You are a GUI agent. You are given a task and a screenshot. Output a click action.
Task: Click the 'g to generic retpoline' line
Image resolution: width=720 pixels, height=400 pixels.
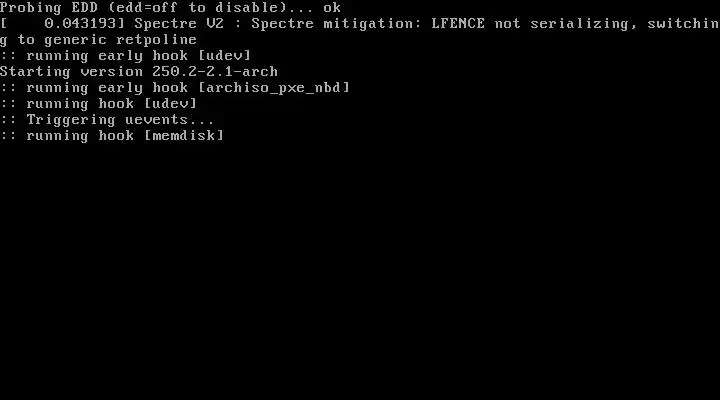click(x=98, y=40)
